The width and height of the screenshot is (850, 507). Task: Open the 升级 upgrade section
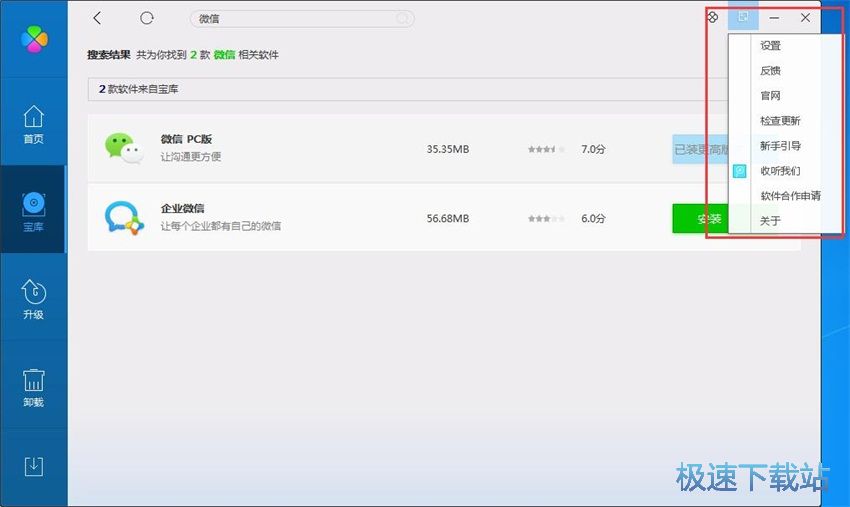click(34, 299)
